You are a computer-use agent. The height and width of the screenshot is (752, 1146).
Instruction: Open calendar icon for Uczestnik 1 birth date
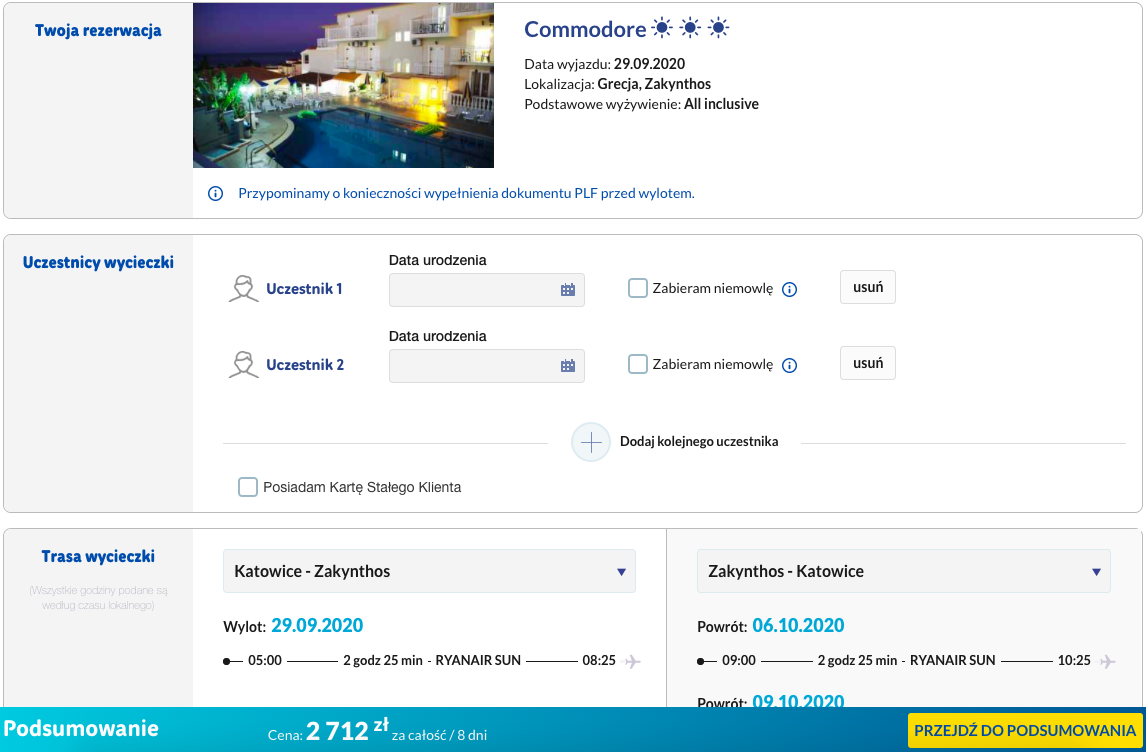click(568, 290)
